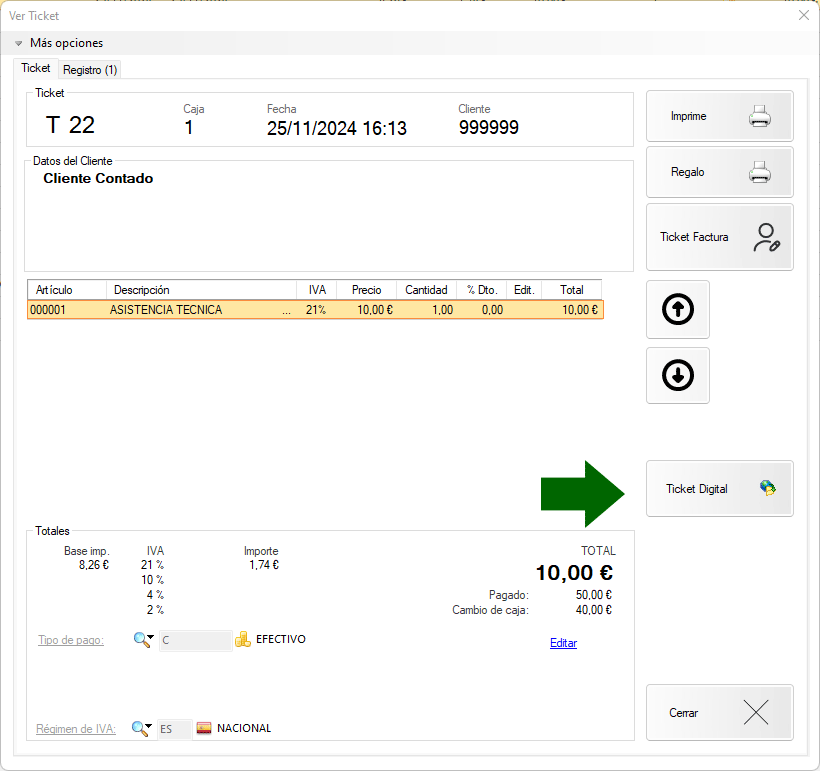Click the Imprime printer button
The image size is (820, 771).
[719, 116]
